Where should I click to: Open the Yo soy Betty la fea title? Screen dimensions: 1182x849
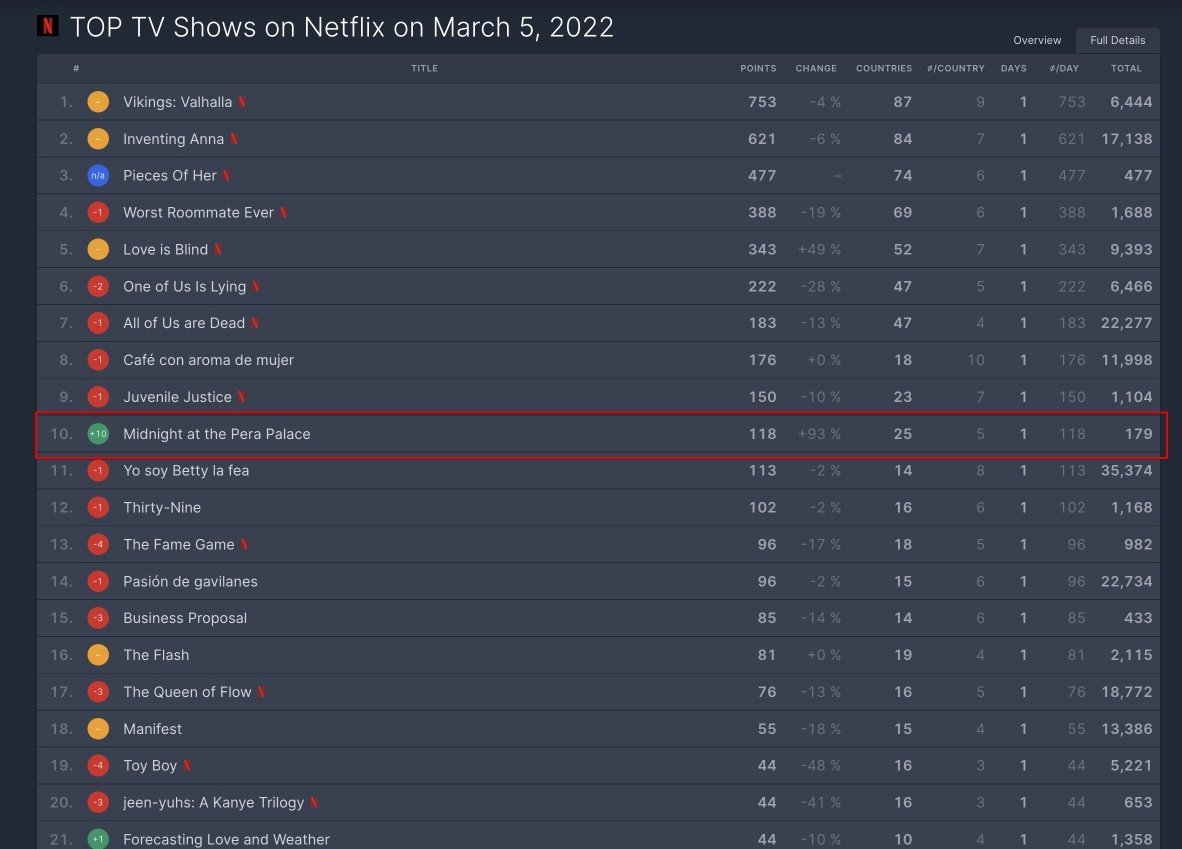[186, 471]
